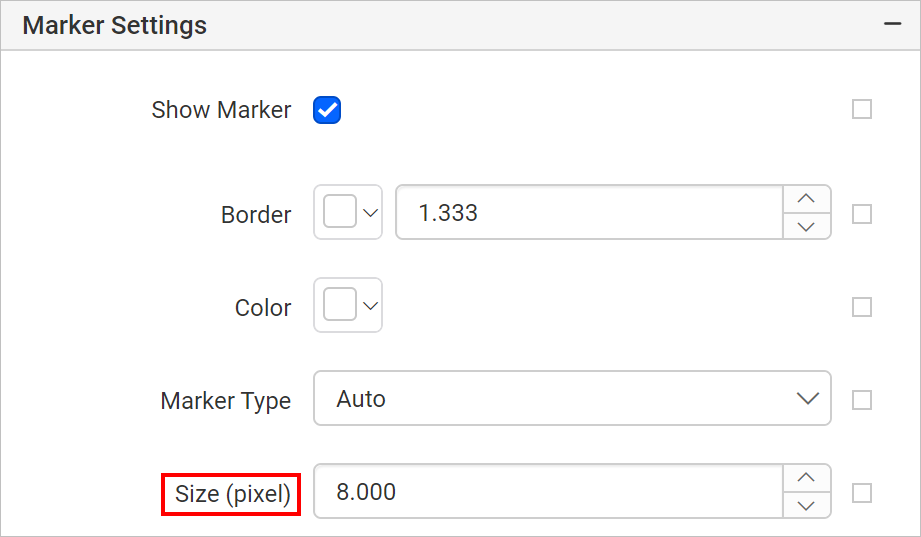Decrease Size value with down arrow

(806, 505)
